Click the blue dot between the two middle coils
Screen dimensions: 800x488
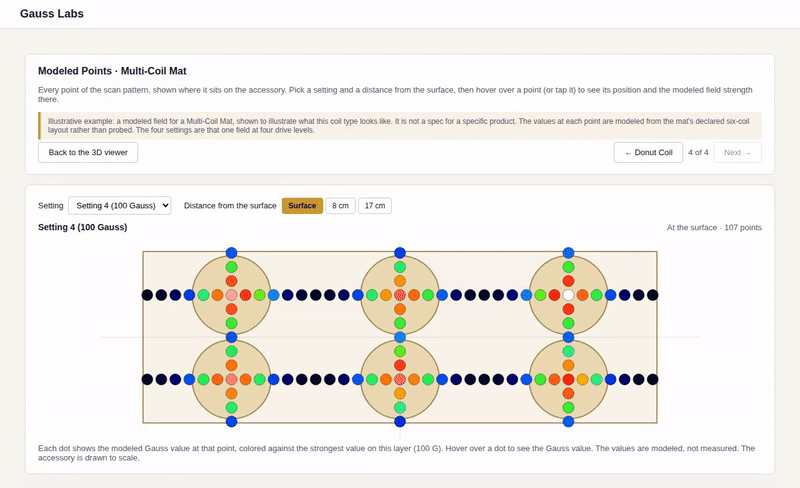[x=400, y=337]
